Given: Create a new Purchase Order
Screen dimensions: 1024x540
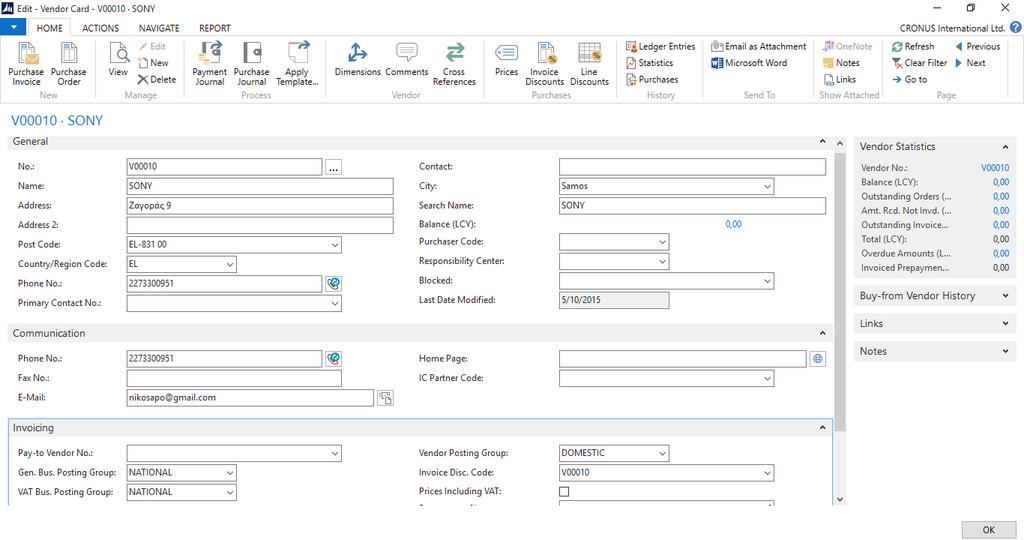Looking at the screenshot, I should click(69, 63).
